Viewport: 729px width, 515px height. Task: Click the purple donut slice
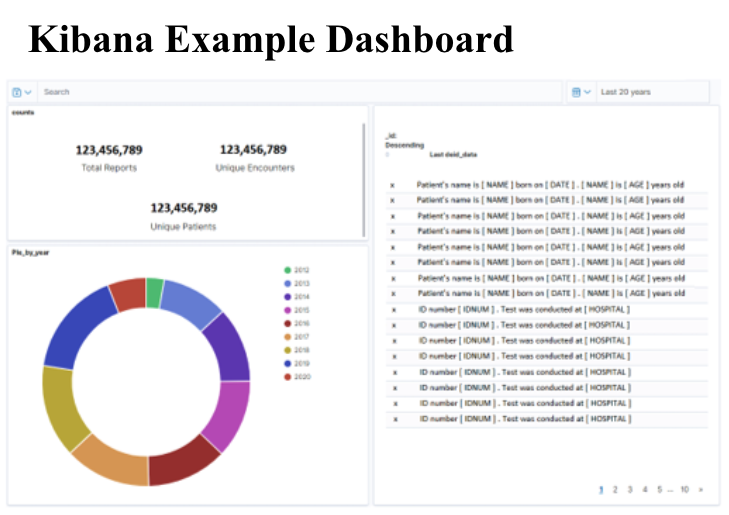tap(229, 350)
